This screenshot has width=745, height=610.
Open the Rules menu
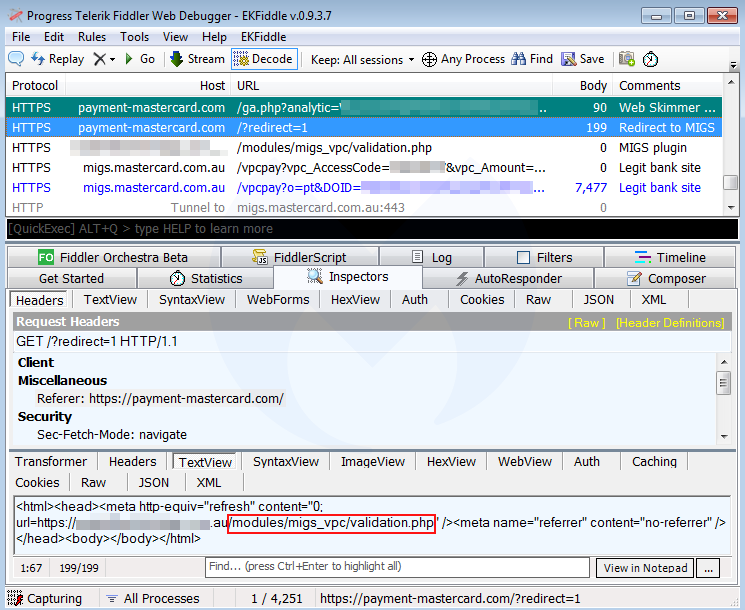[x=92, y=37]
